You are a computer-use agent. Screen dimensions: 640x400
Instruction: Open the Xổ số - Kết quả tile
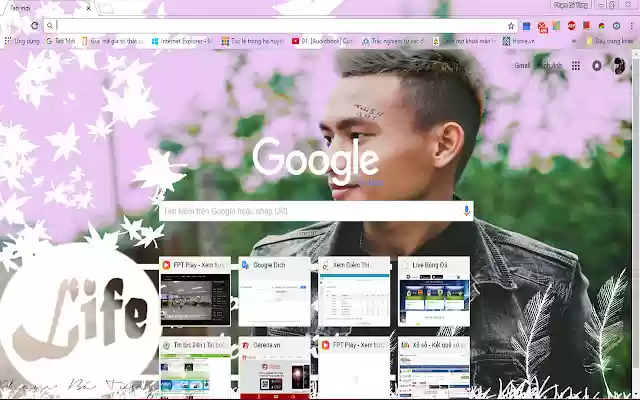coord(434,367)
